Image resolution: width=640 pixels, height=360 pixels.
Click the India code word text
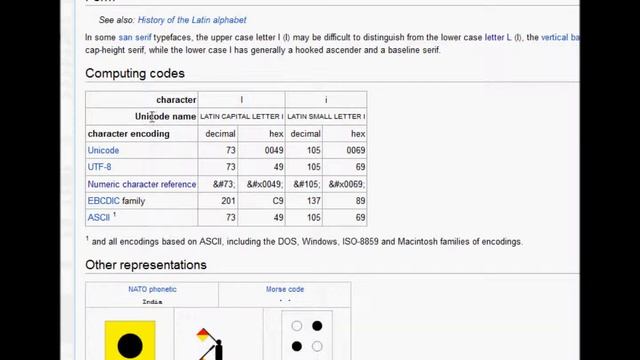tap(152, 302)
